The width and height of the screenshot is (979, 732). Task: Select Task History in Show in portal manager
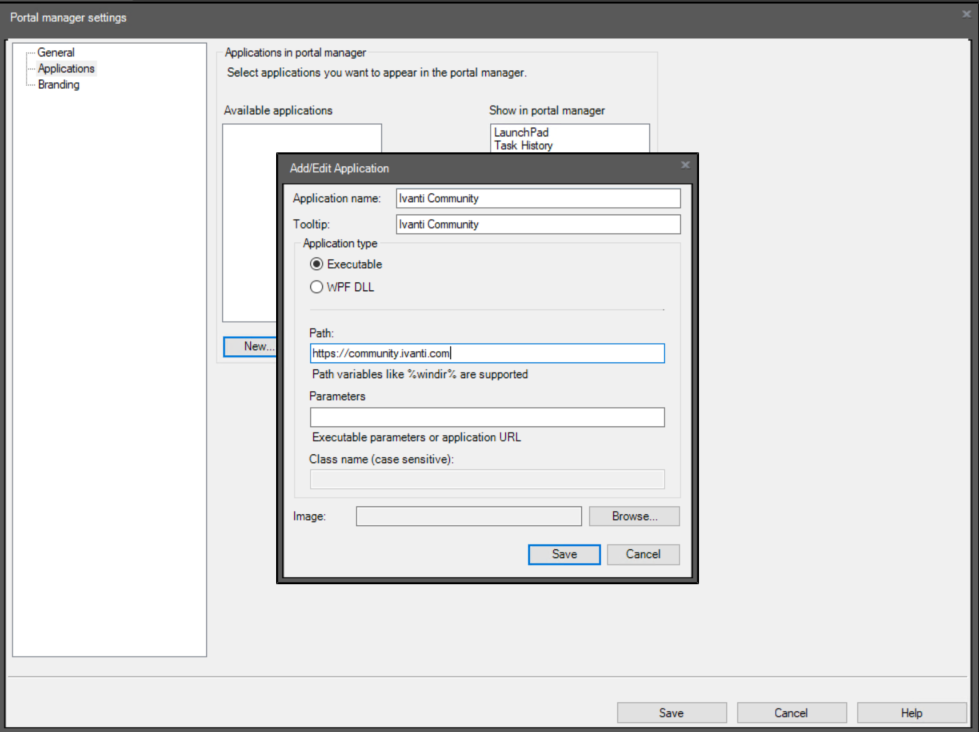click(521, 145)
